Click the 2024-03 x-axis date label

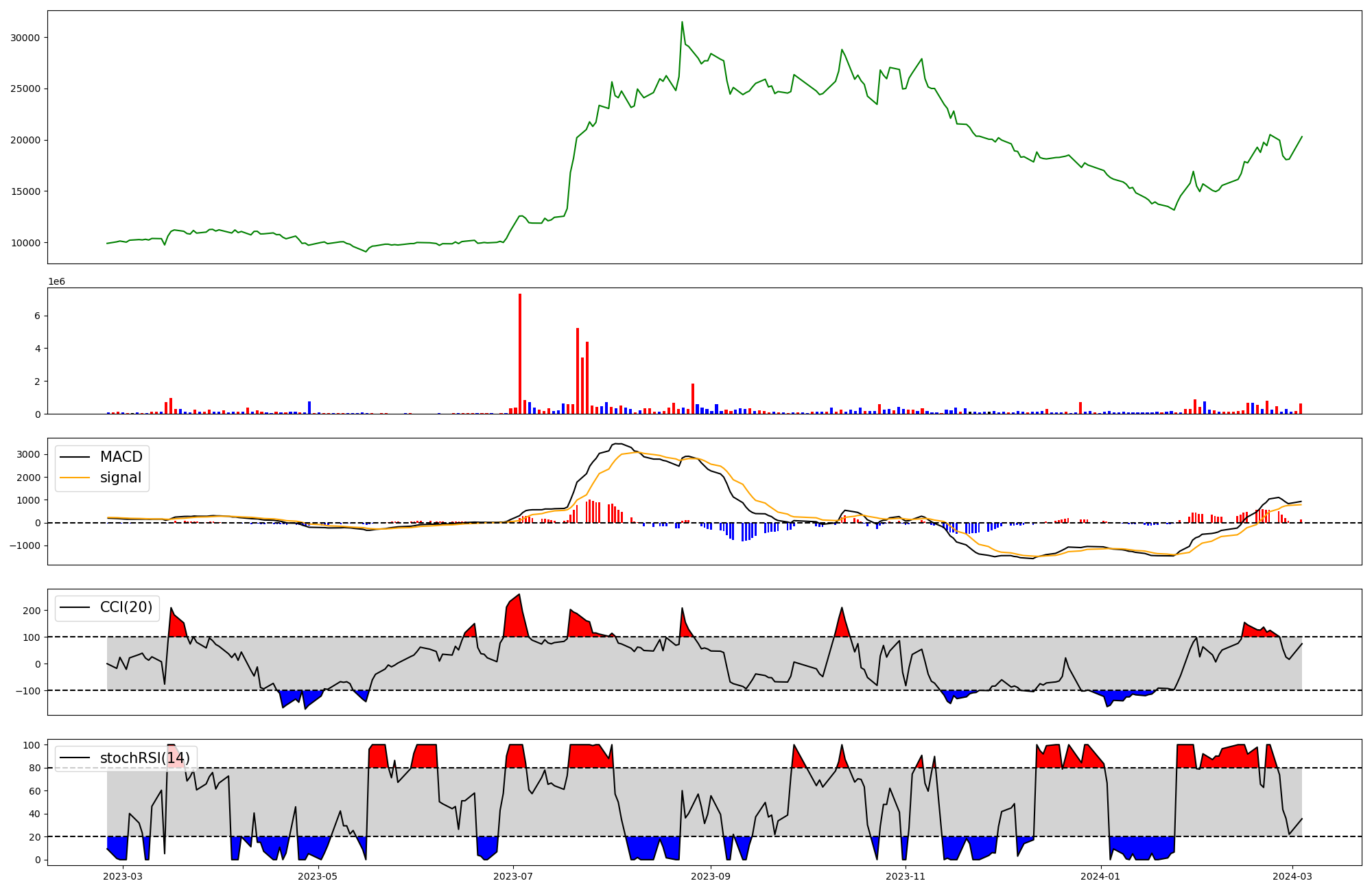pos(1292,876)
